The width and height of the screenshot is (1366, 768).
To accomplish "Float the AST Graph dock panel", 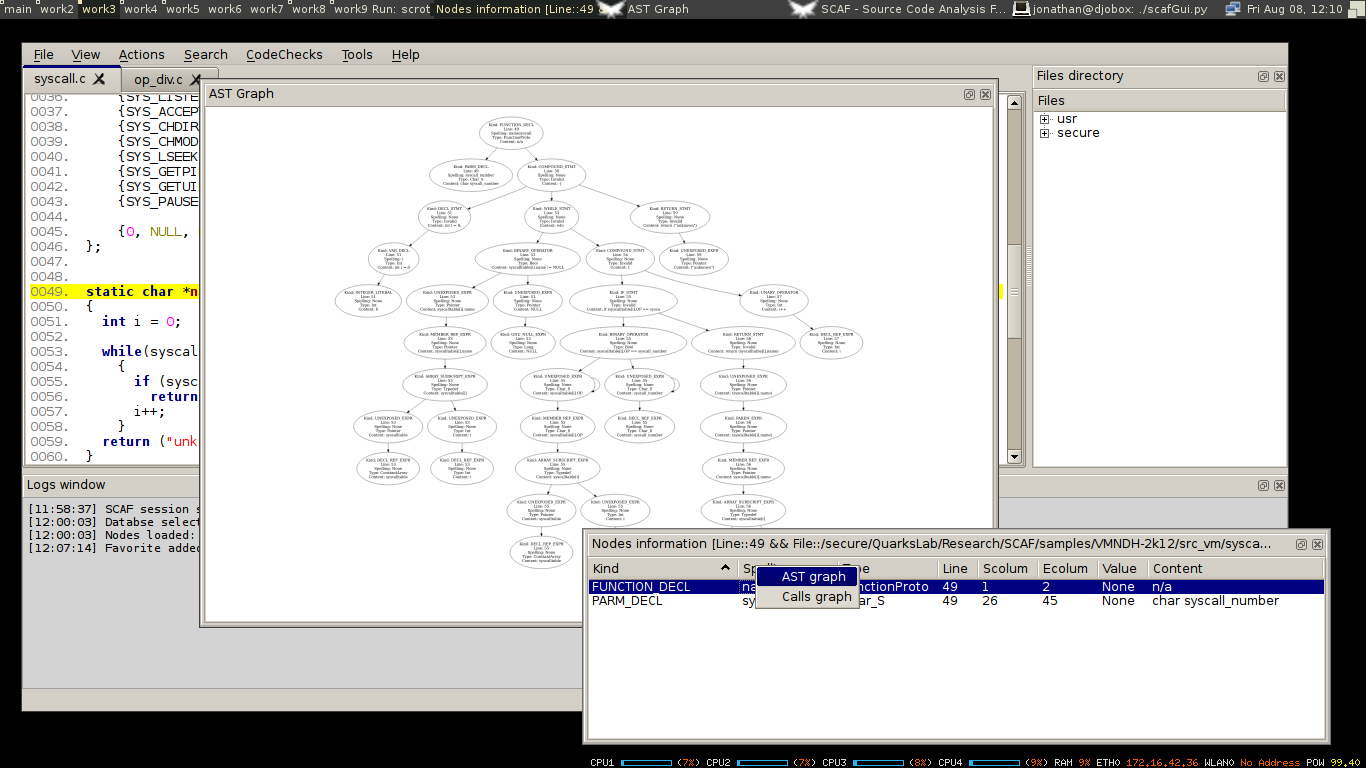I will tap(969, 94).
